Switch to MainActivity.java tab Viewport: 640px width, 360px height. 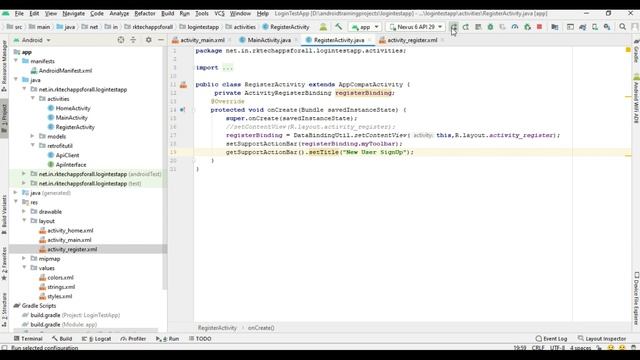pyautogui.click(x=269, y=40)
